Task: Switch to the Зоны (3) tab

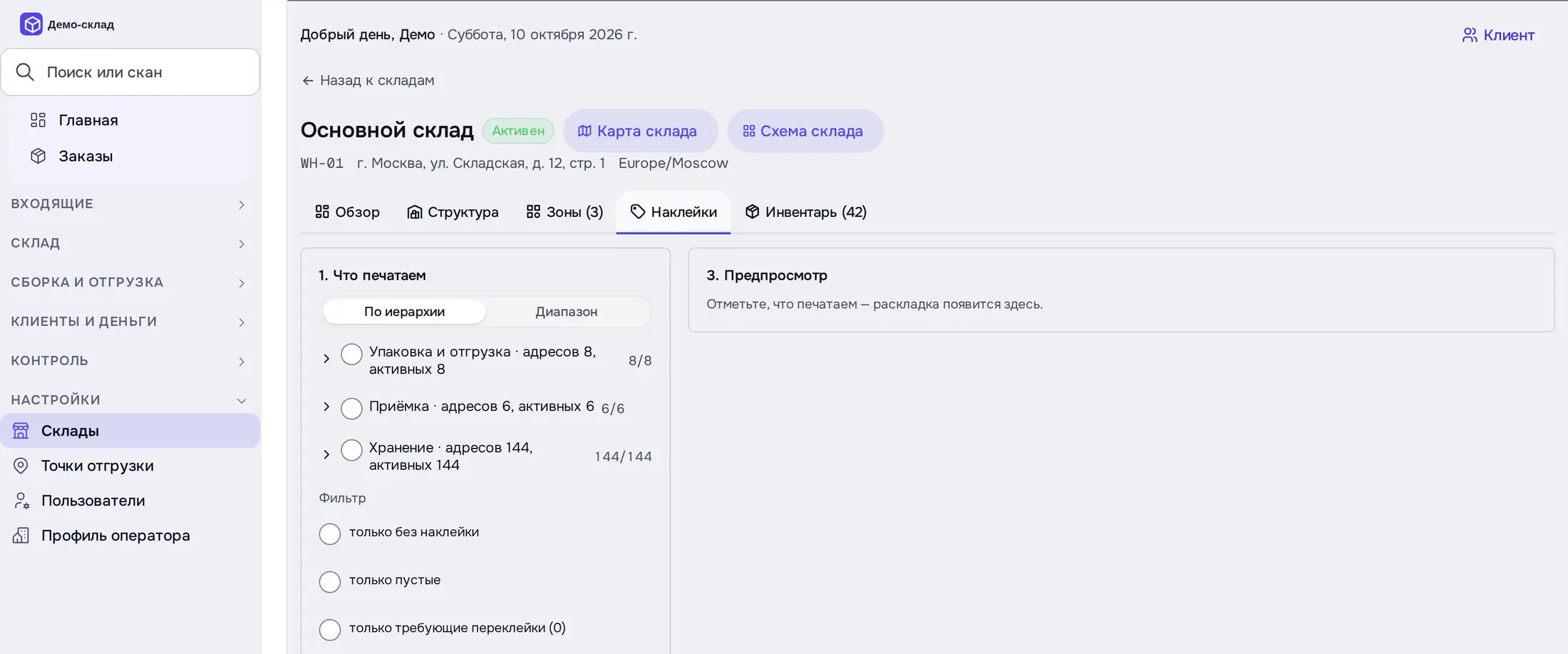Action: coord(564,212)
